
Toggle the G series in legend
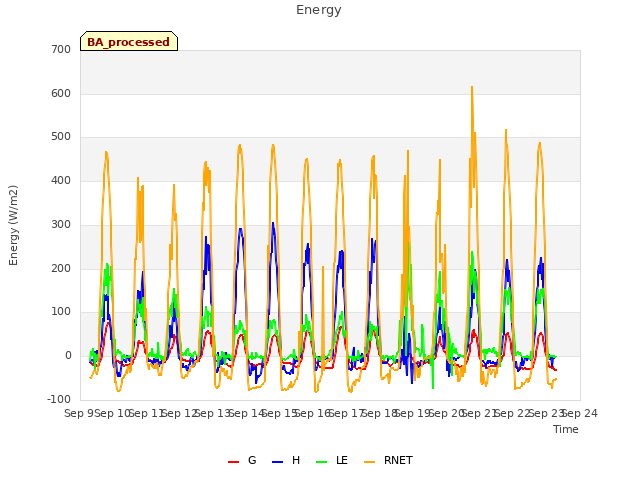pyautogui.click(x=242, y=461)
